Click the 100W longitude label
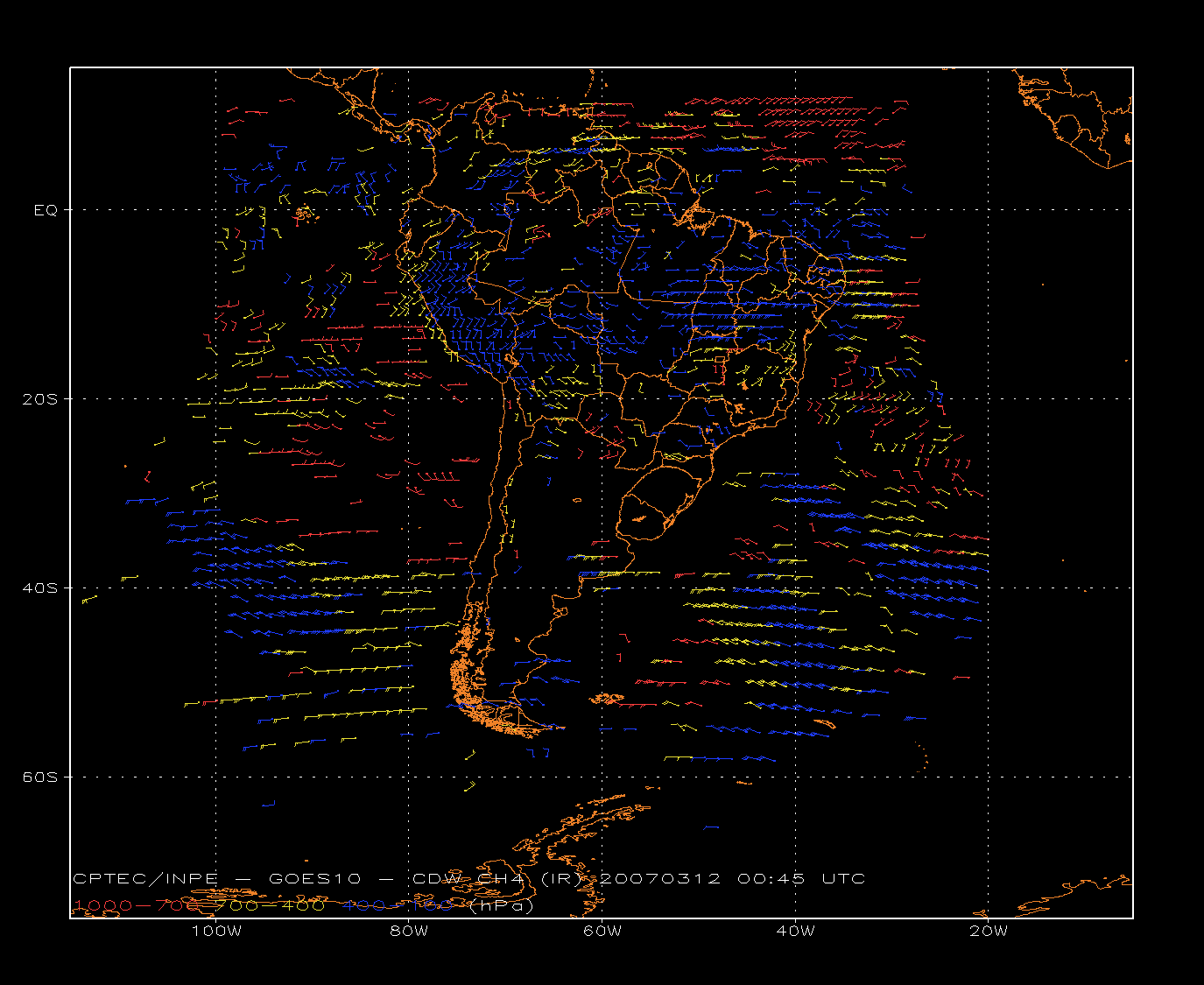This screenshot has height=985, width=1204. point(216,931)
